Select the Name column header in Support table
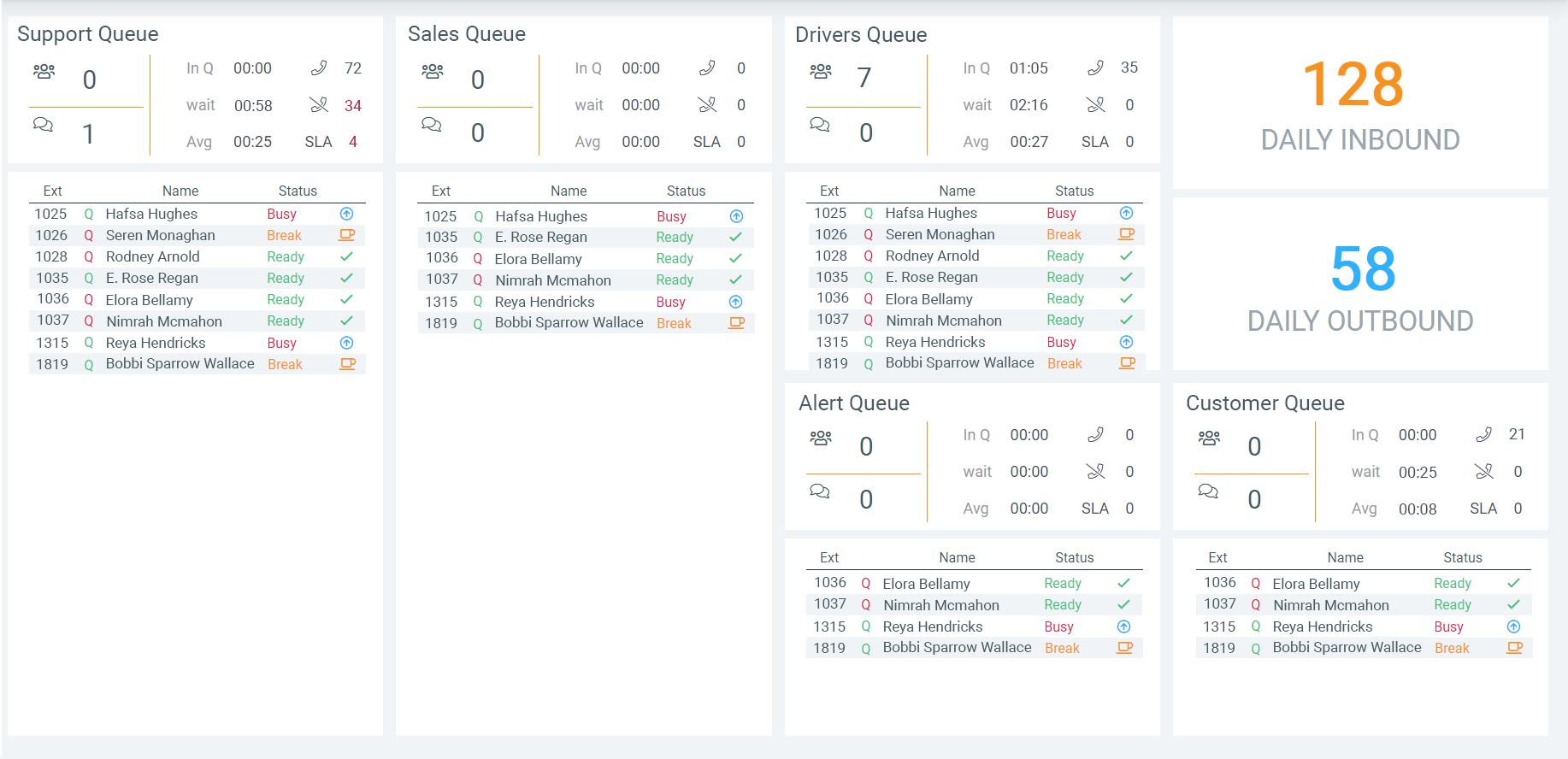The image size is (1568, 759). coord(180,191)
